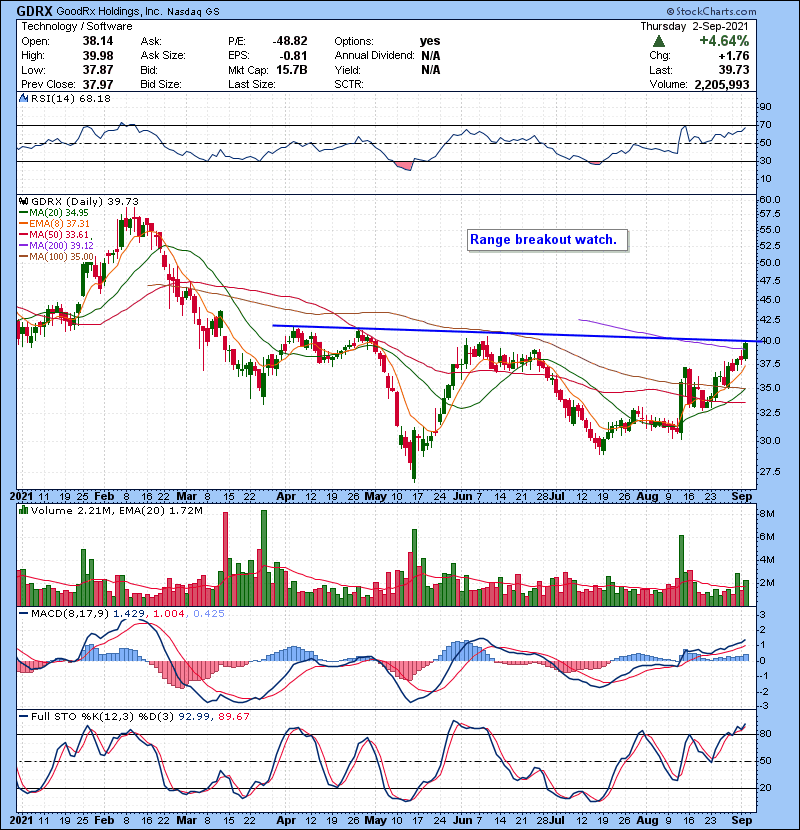Click the GDRX ticker symbol in the header

[34, 11]
